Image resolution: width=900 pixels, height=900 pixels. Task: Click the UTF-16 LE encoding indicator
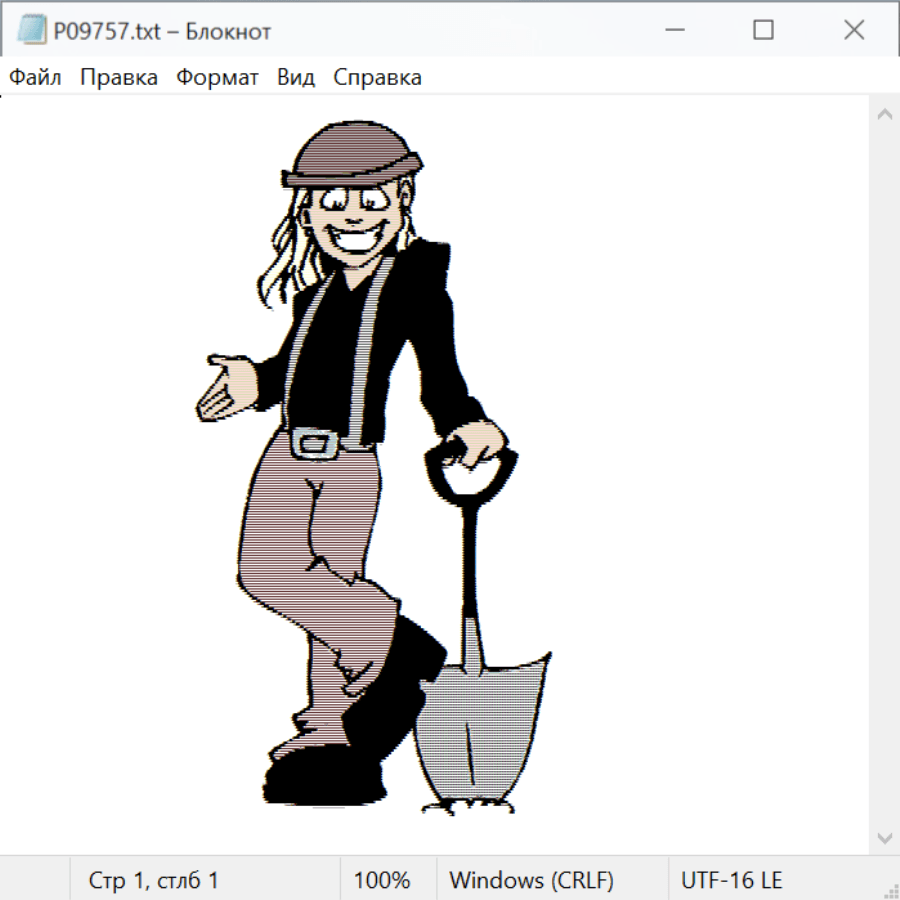point(731,880)
